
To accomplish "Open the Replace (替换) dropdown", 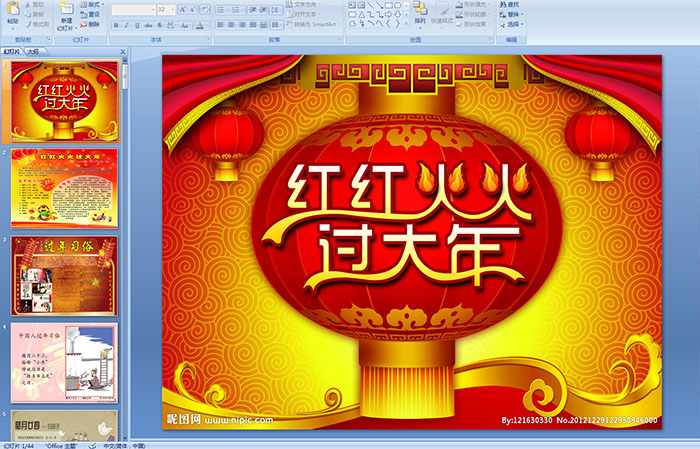I will 512,14.
